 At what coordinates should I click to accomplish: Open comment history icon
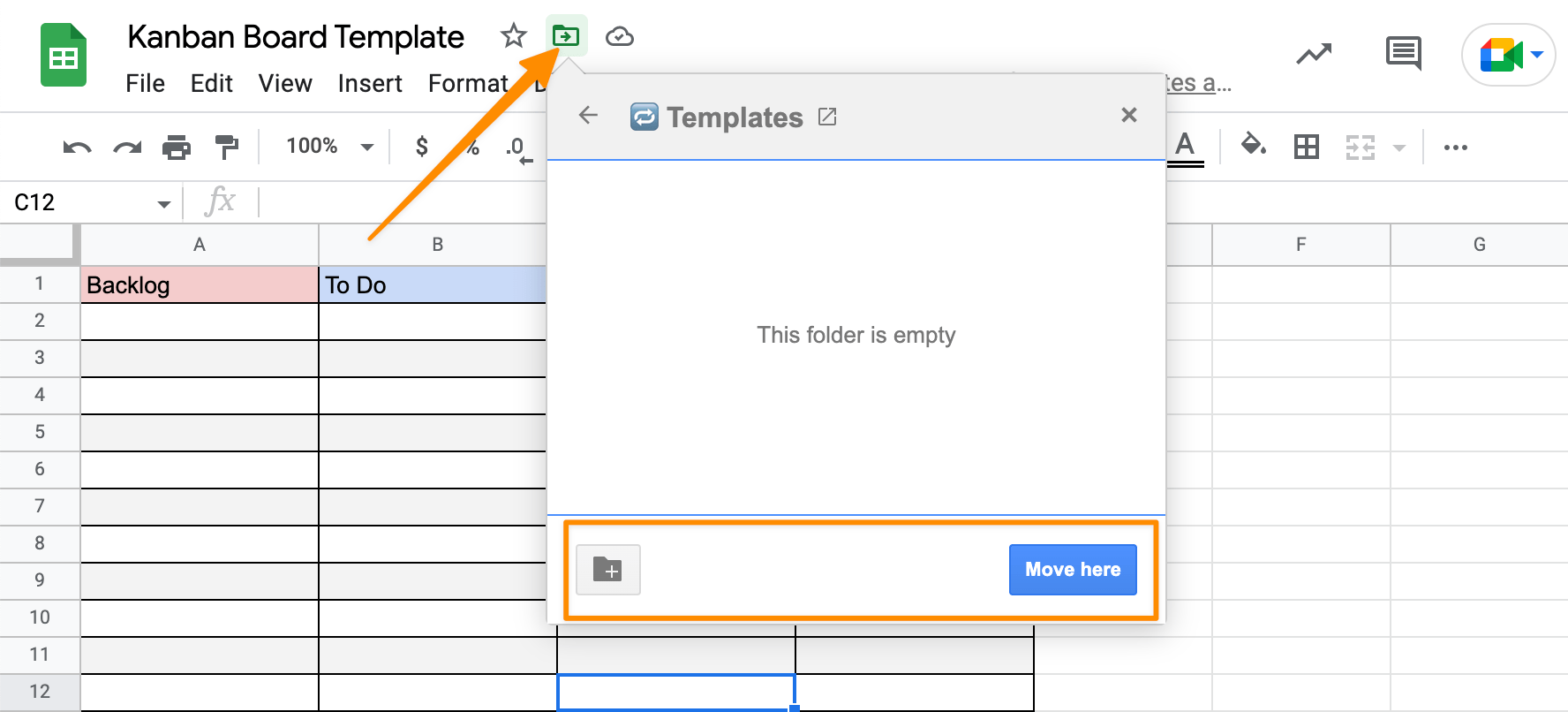[1403, 54]
